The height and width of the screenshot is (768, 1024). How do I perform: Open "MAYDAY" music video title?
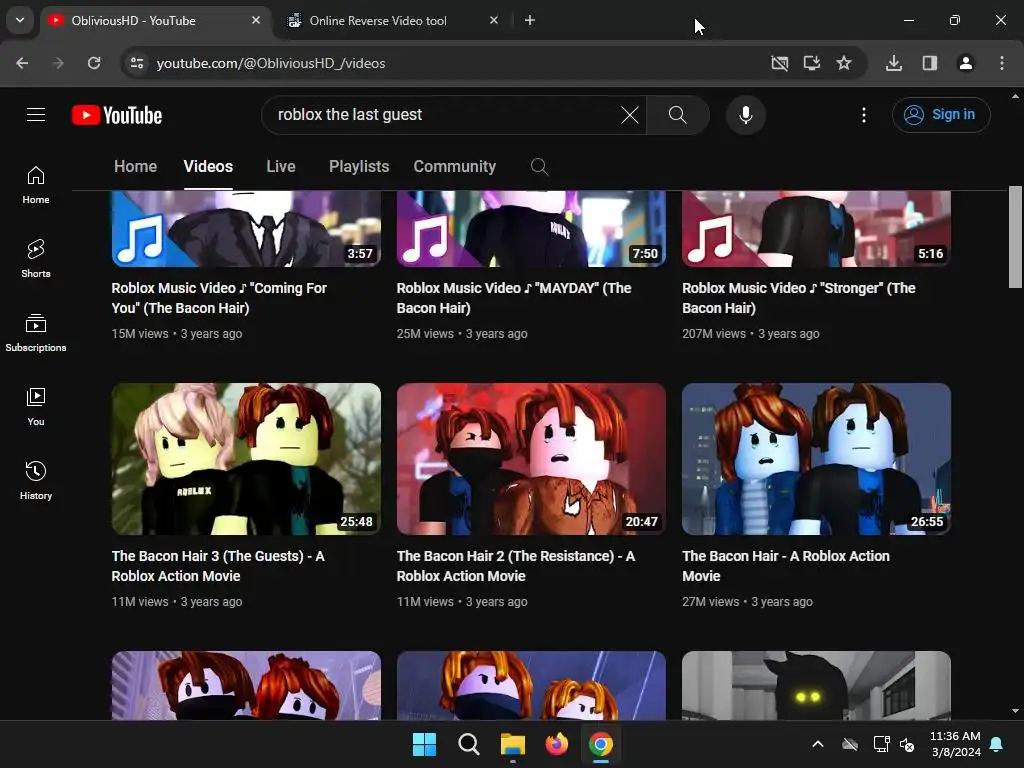514,298
